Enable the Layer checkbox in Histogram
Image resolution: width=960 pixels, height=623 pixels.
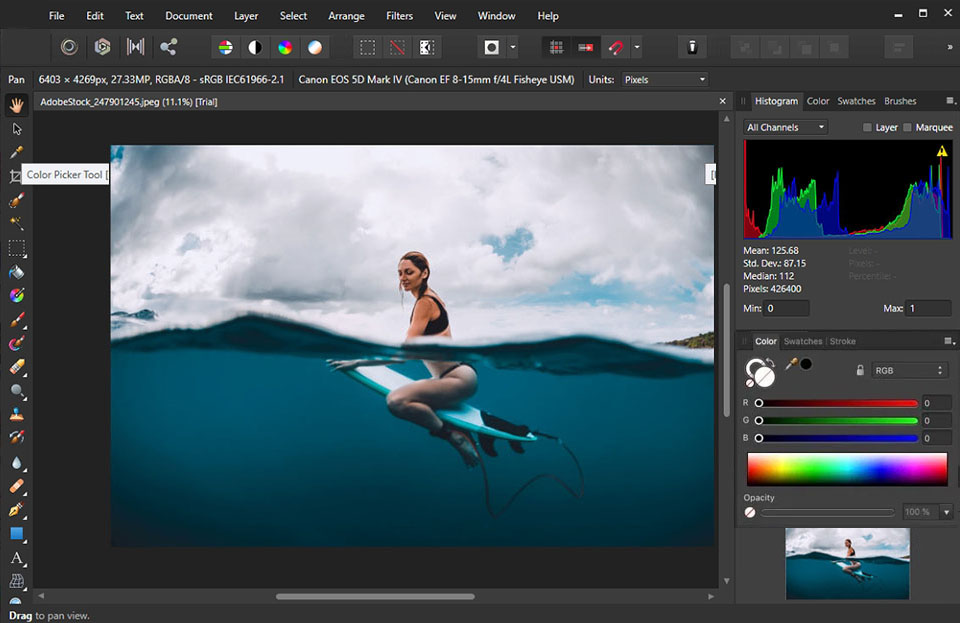[867, 127]
